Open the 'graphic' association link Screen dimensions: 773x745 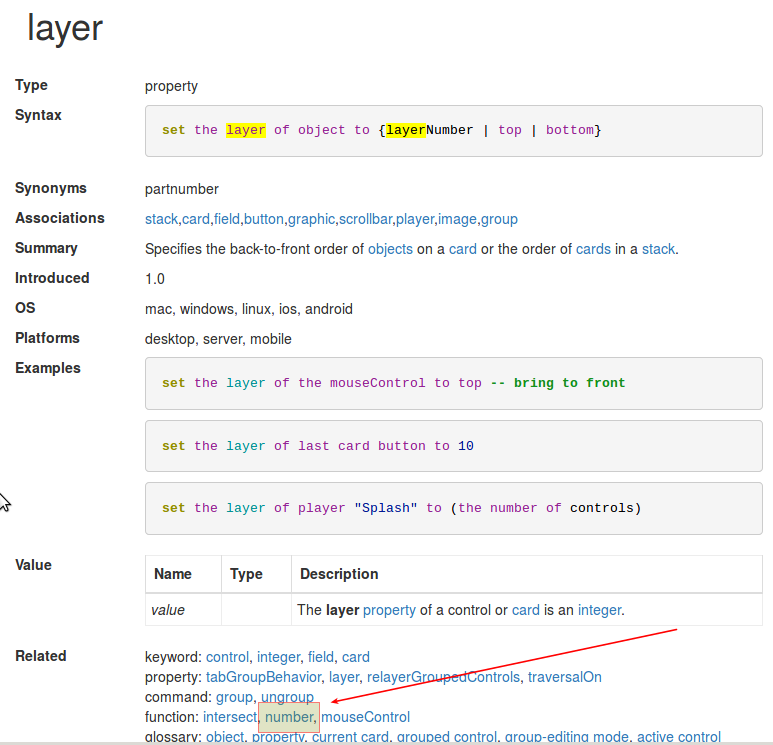point(312,219)
